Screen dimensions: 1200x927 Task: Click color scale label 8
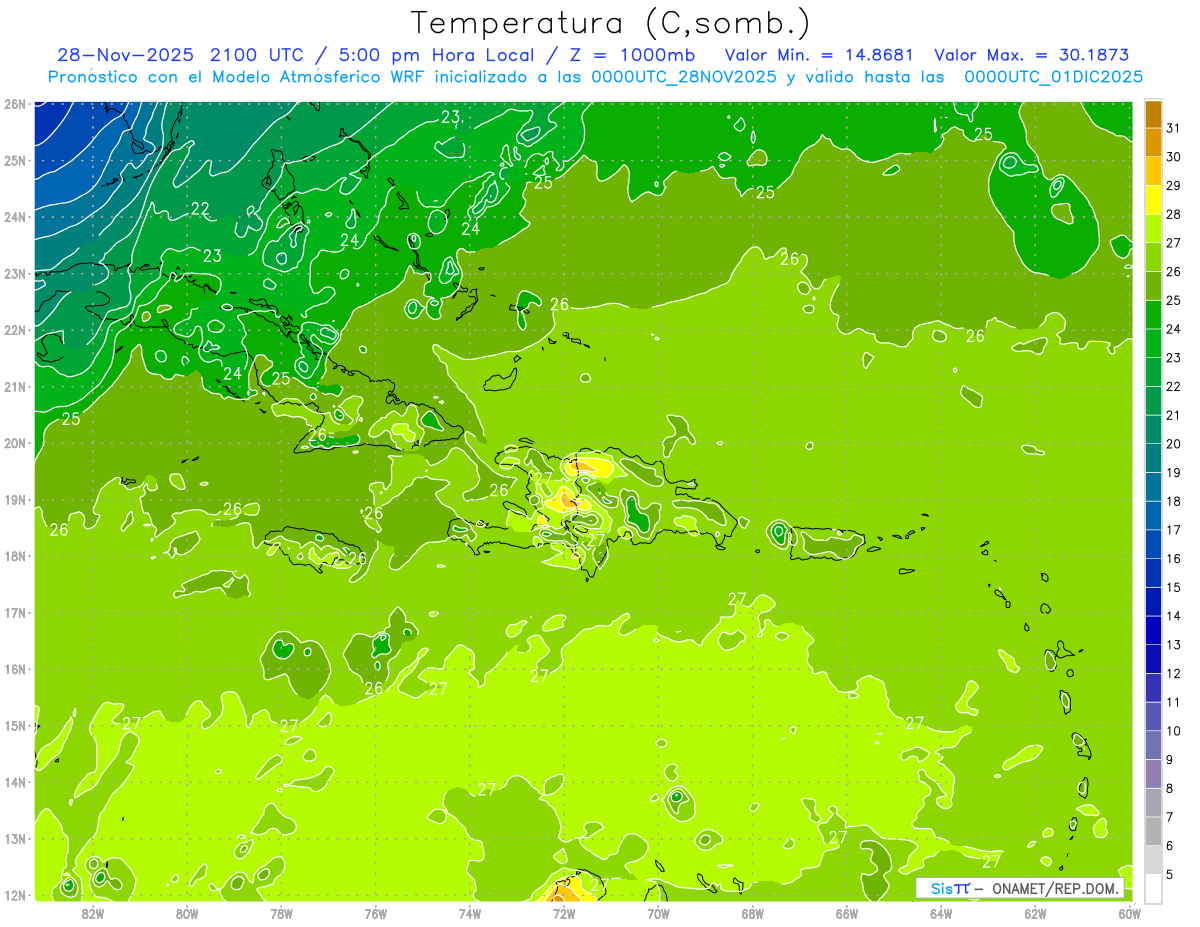1169,788
